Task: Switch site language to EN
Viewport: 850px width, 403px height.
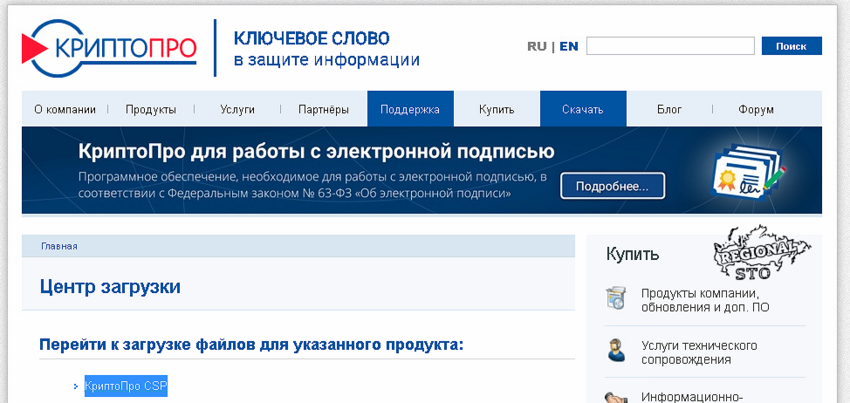Action: 569,47
